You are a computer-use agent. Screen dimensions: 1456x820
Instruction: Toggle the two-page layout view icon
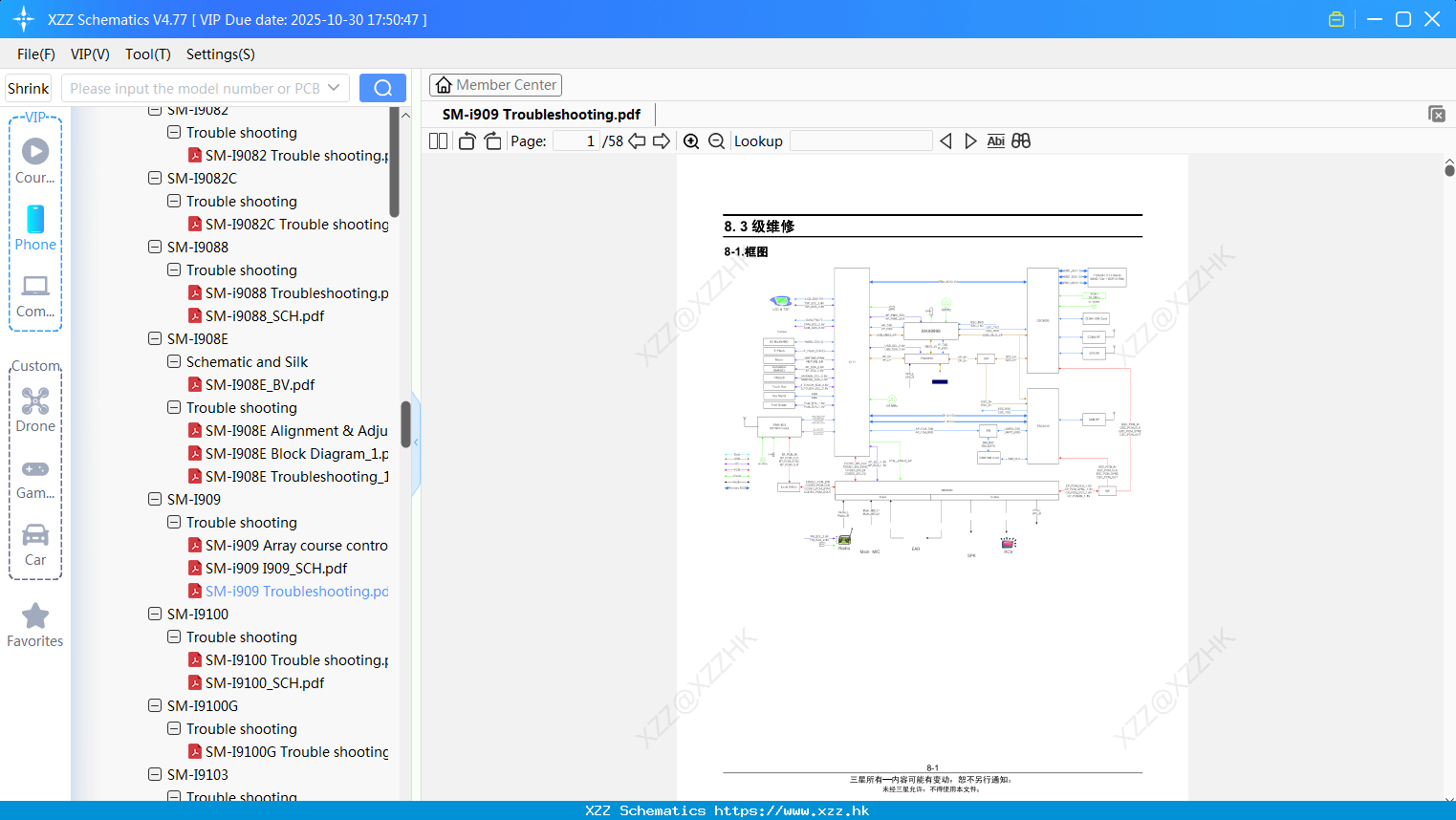point(438,140)
